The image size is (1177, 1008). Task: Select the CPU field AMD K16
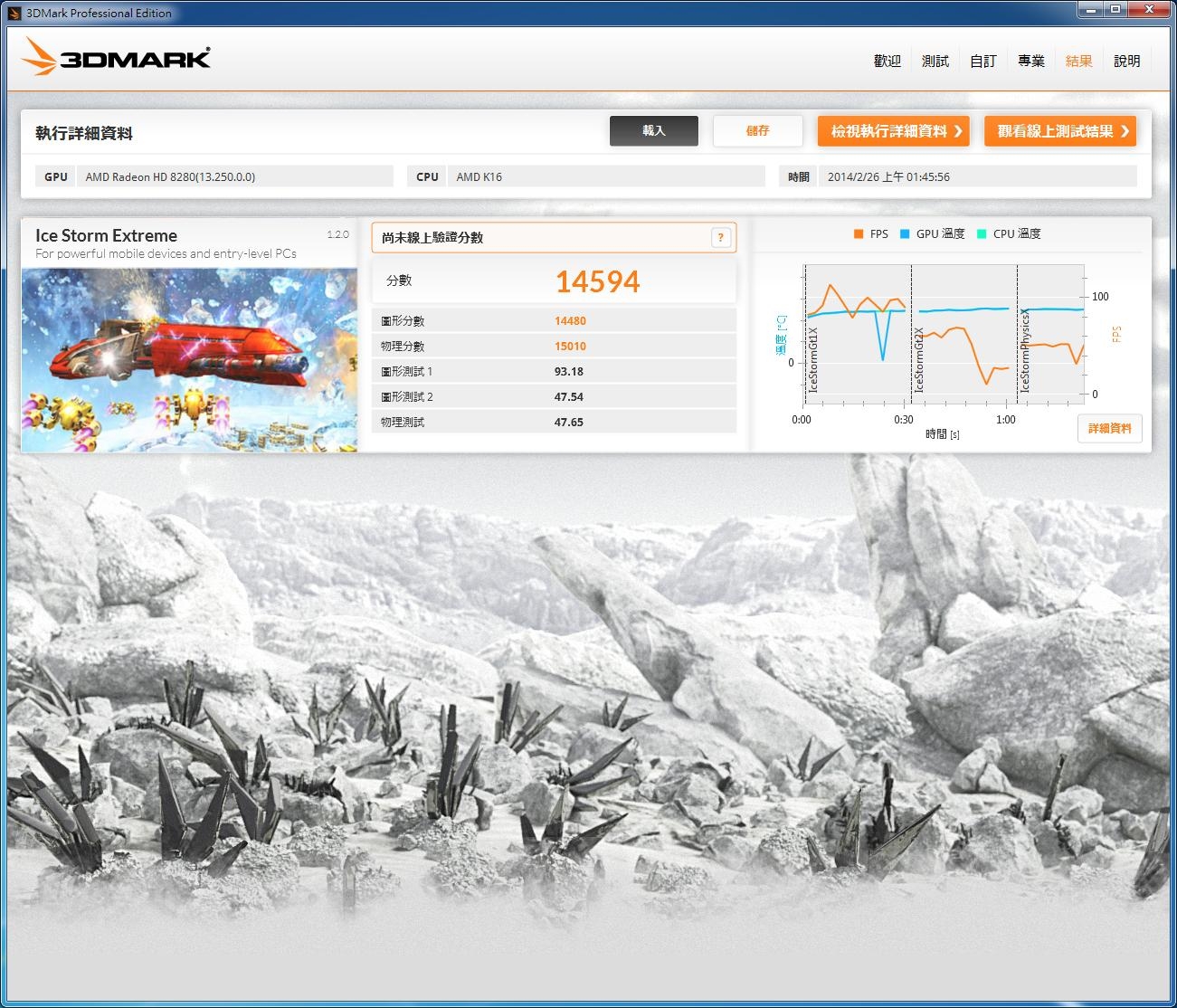(606, 176)
